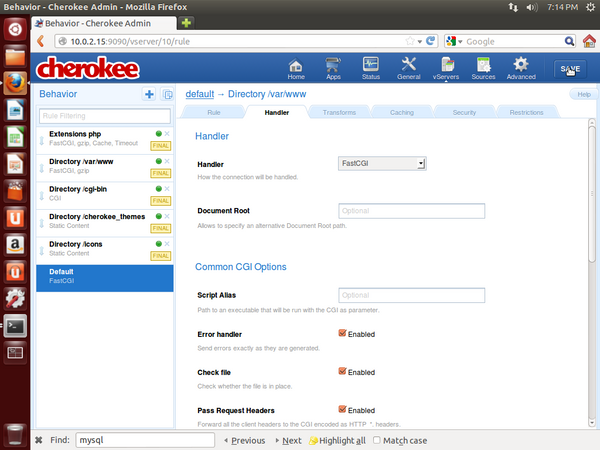Switch to the Security tab

464,112
